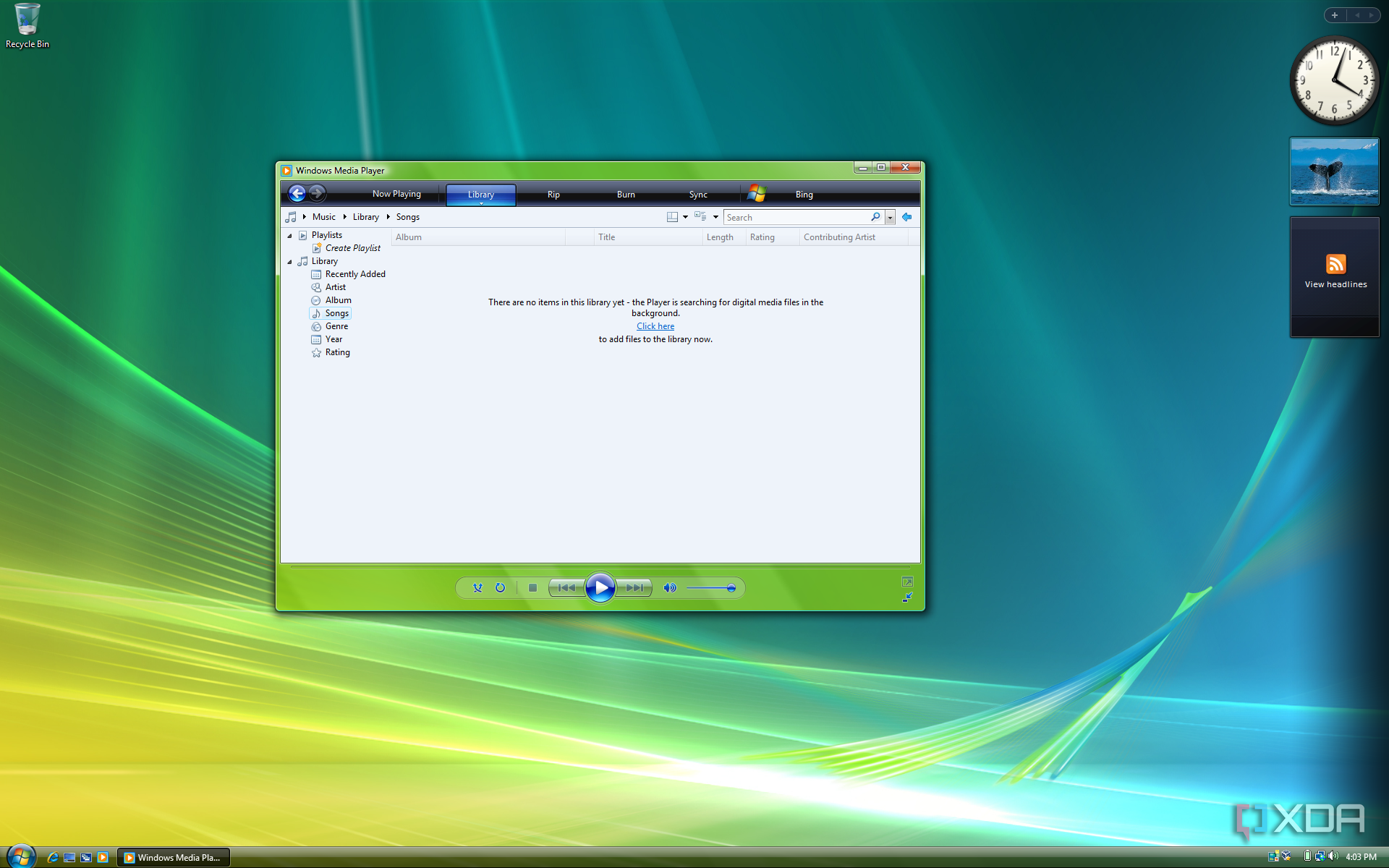Screen dimensions: 1389x868
Task: Click the search magnifier icon
Action: 875,217
